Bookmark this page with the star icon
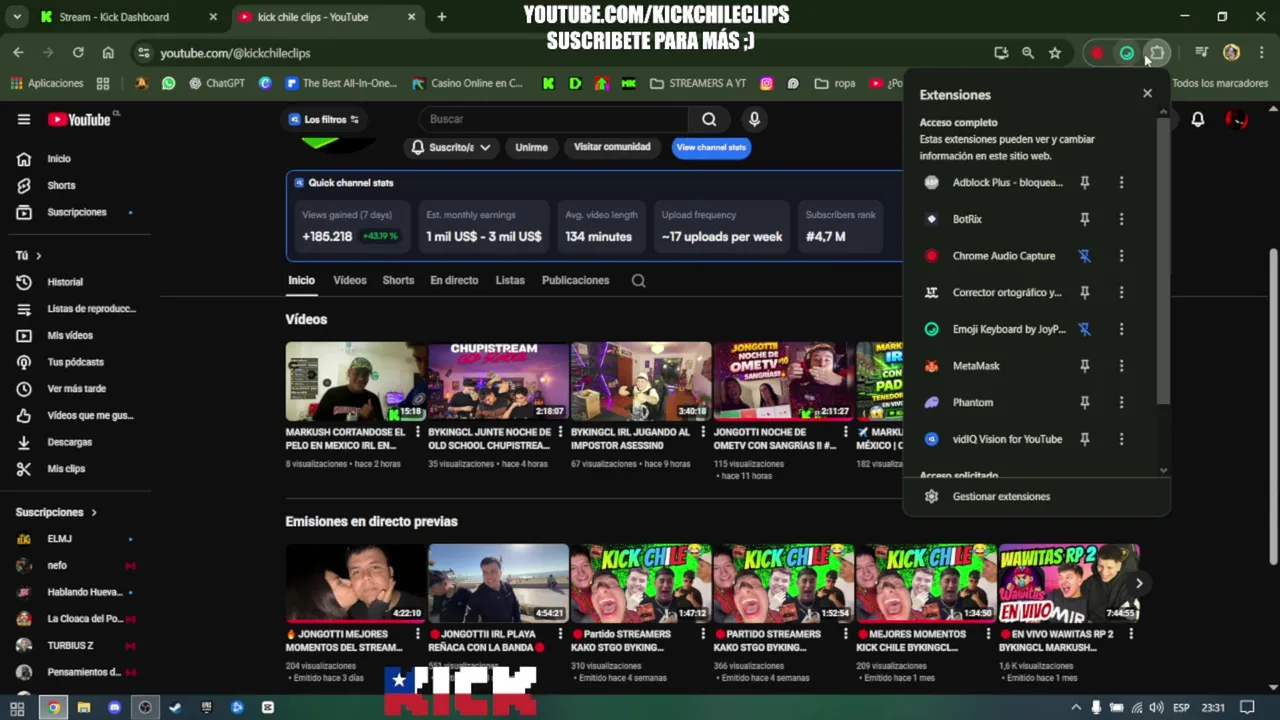This screenshot has height=720, width=1280. coord(1055,53)
